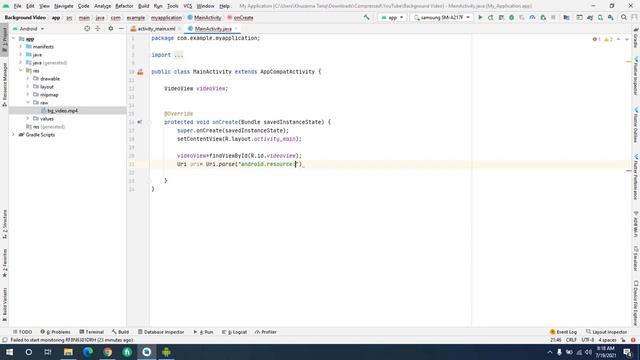Open the Build menu
Viewport: 640px width, 360px height.
[143, 6]
